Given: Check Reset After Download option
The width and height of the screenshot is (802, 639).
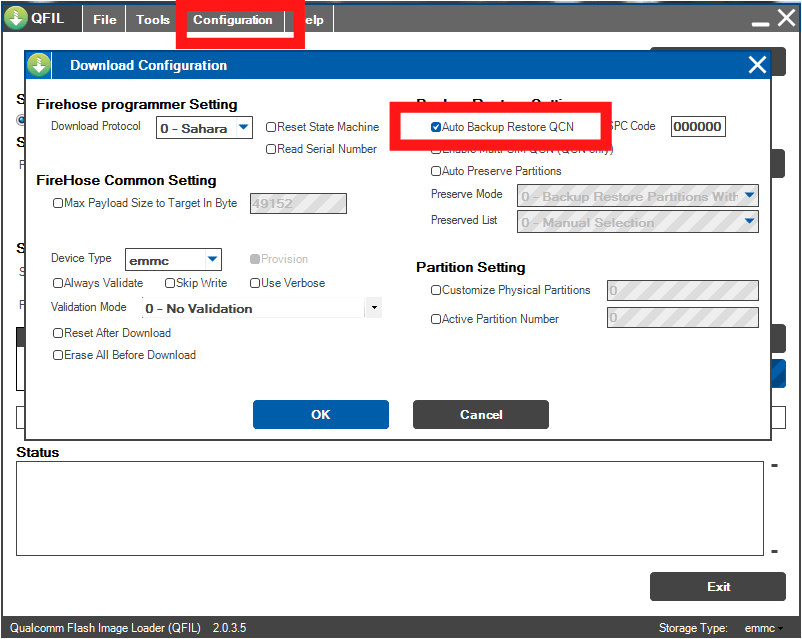Looking at the screenshot, I should click(58, 333).
